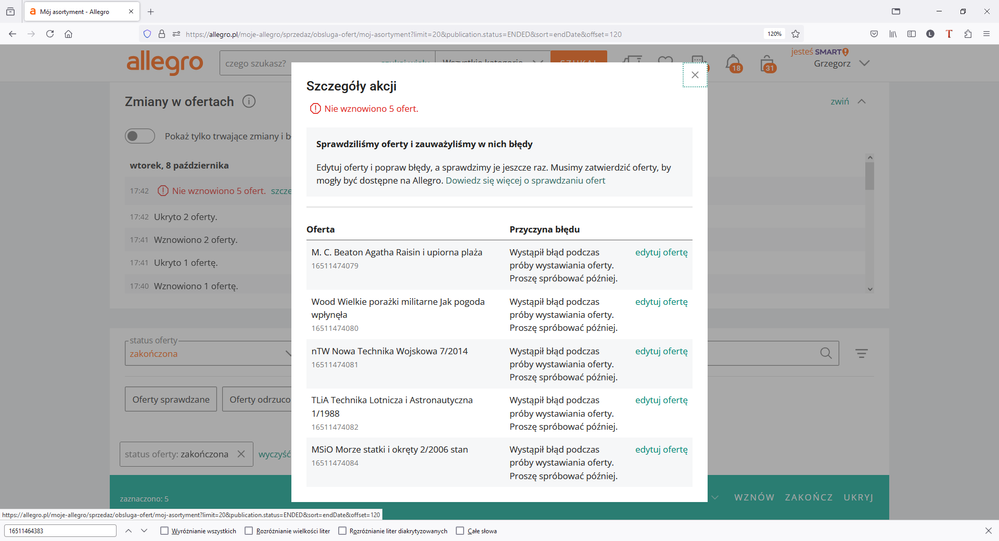999x541 pixels.
Task: Click edytuj ofertę for MSiO Morze statki
Action: click(x=661, y=449)
